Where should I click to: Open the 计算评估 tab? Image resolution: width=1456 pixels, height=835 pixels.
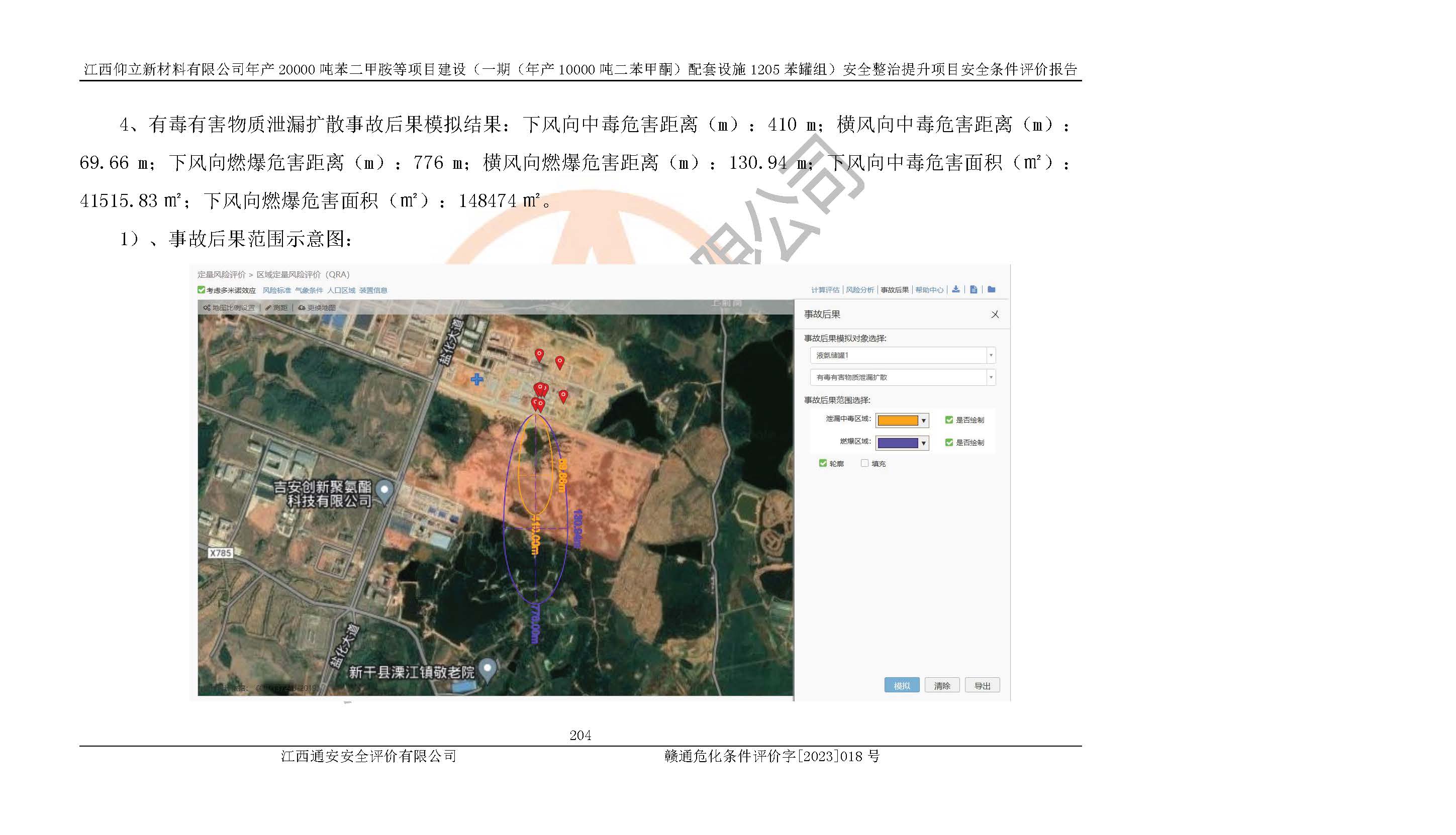(825, 290)
